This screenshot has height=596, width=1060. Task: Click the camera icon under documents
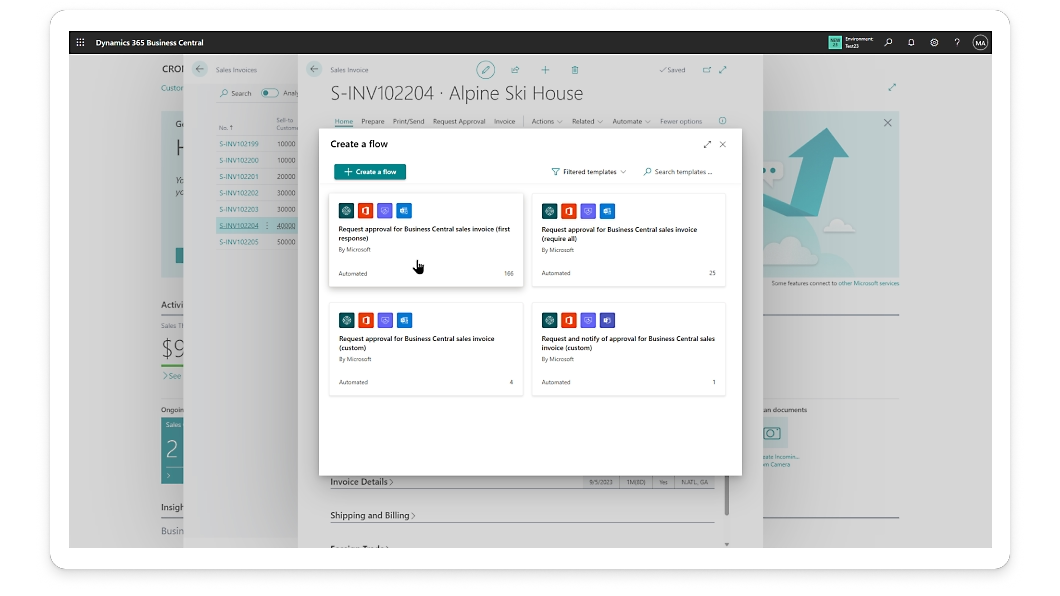[772, 433]
